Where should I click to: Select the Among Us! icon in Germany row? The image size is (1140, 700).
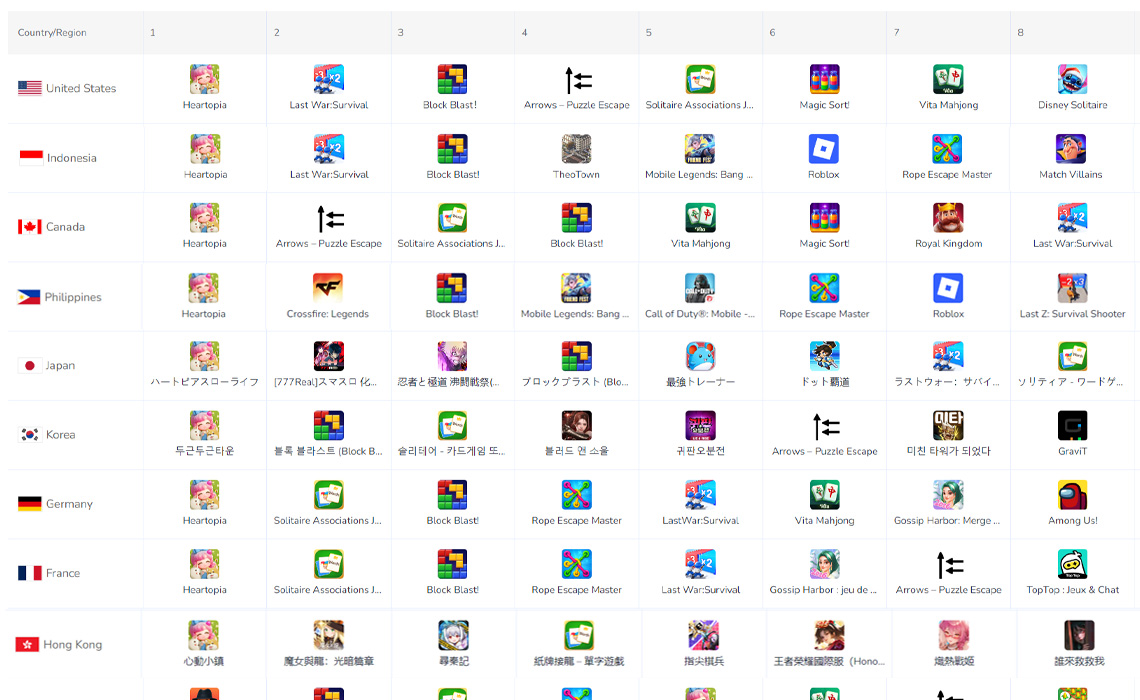[1072, 495]
